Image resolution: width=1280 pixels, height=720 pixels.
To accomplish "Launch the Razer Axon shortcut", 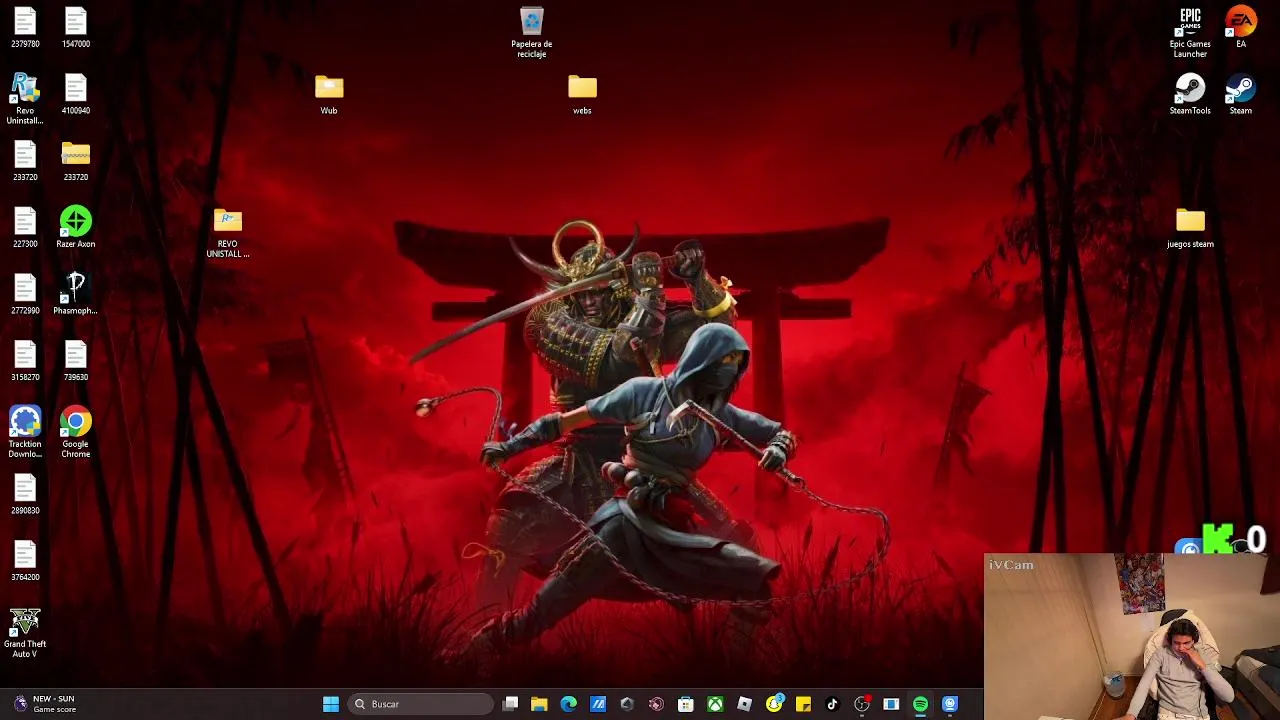I will (76, 227).
